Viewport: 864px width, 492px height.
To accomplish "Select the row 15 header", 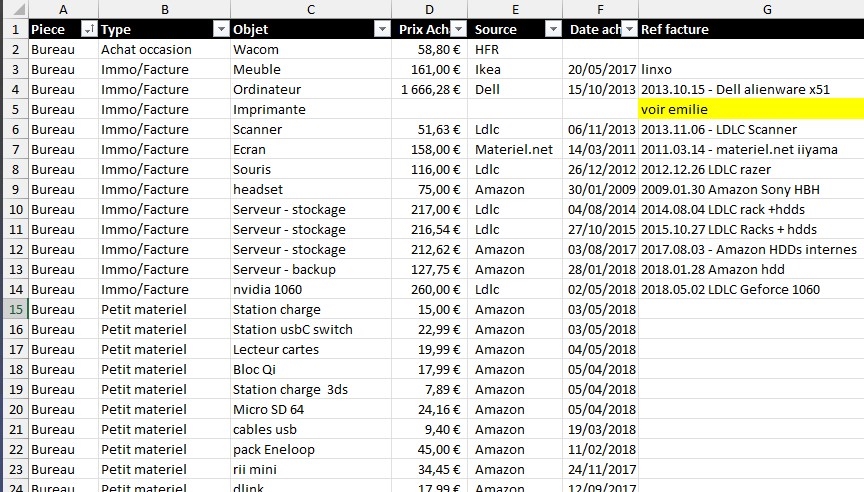I will pos(14,309).
